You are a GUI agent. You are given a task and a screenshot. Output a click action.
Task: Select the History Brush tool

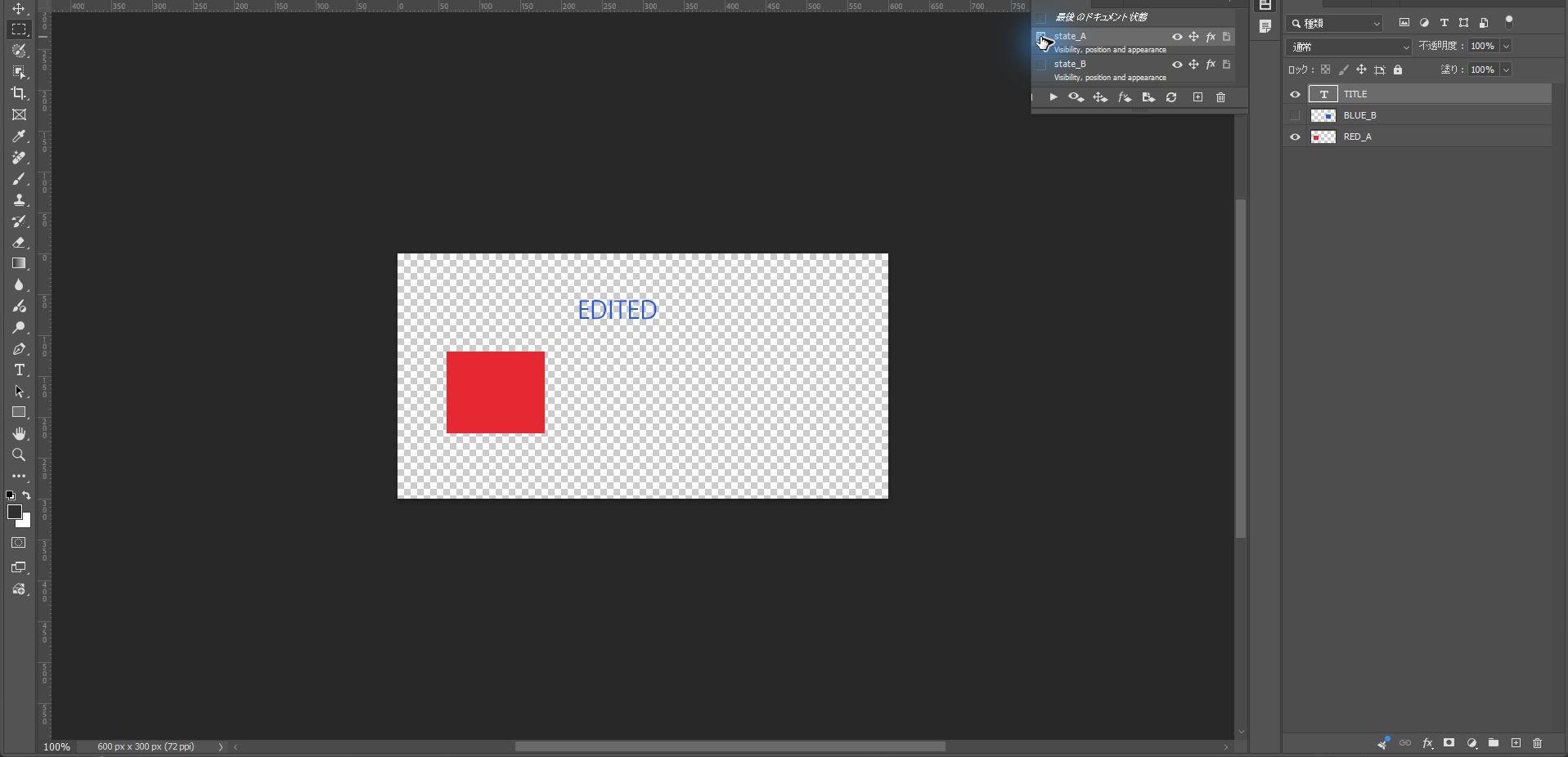[19, 221]
